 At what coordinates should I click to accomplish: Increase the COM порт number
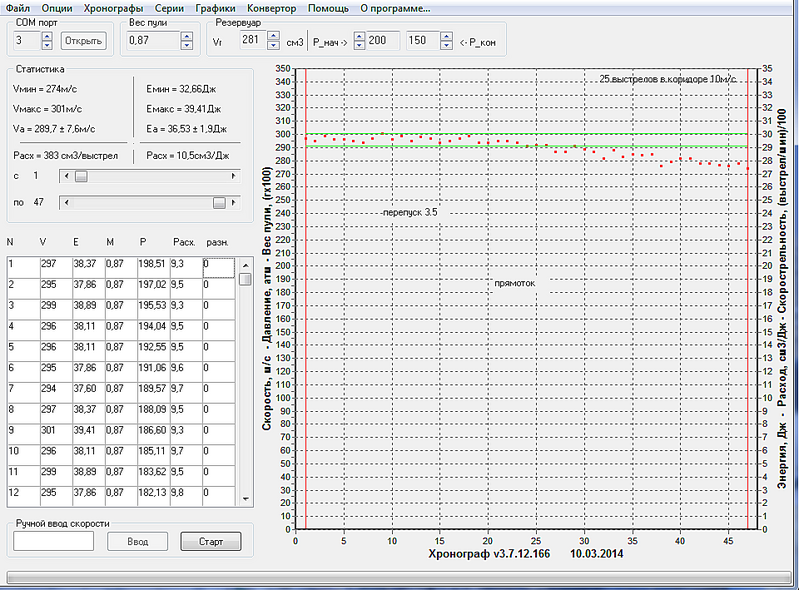coord(47,36)
